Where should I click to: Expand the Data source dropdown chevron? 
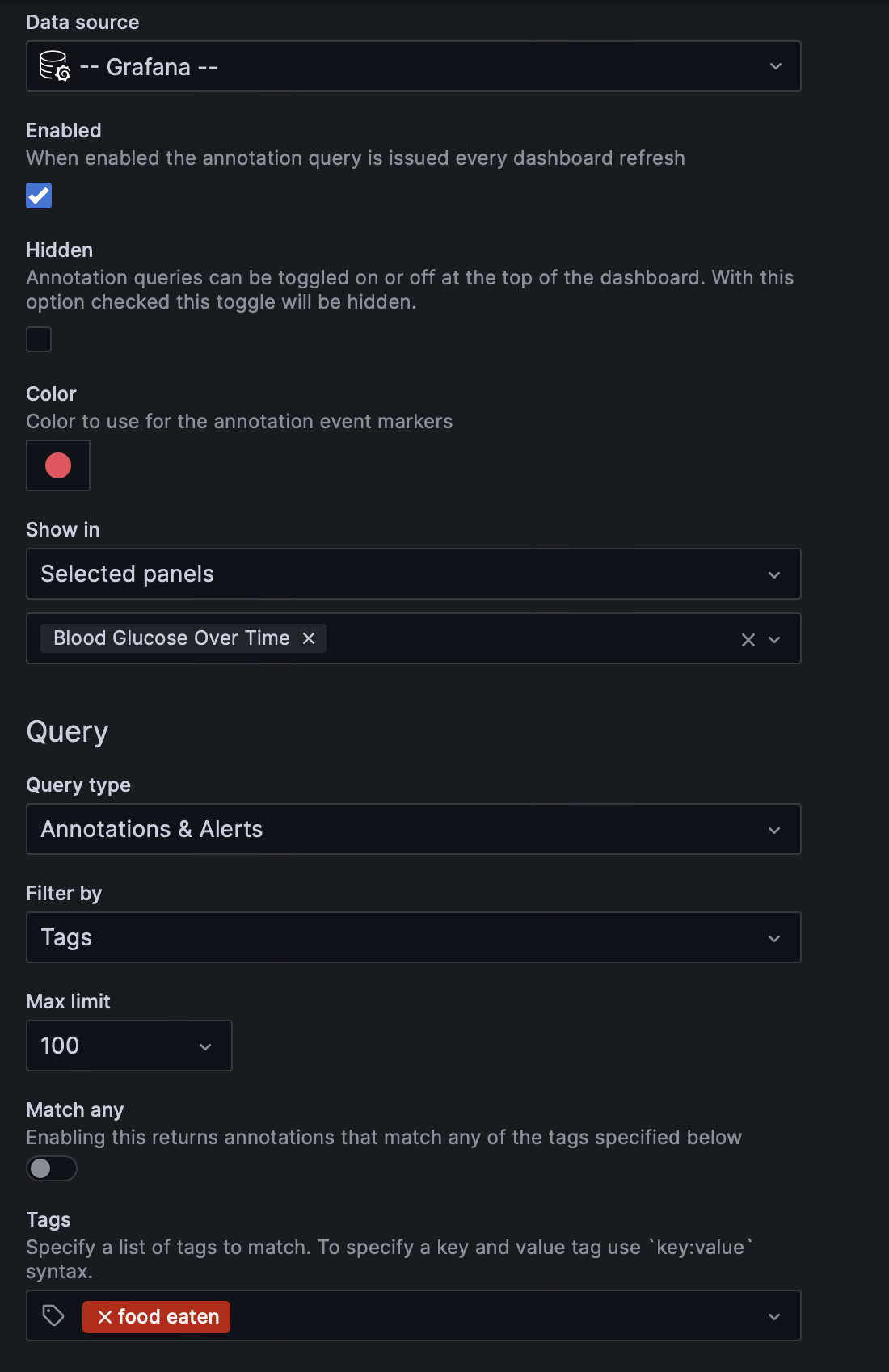(775, 66)
